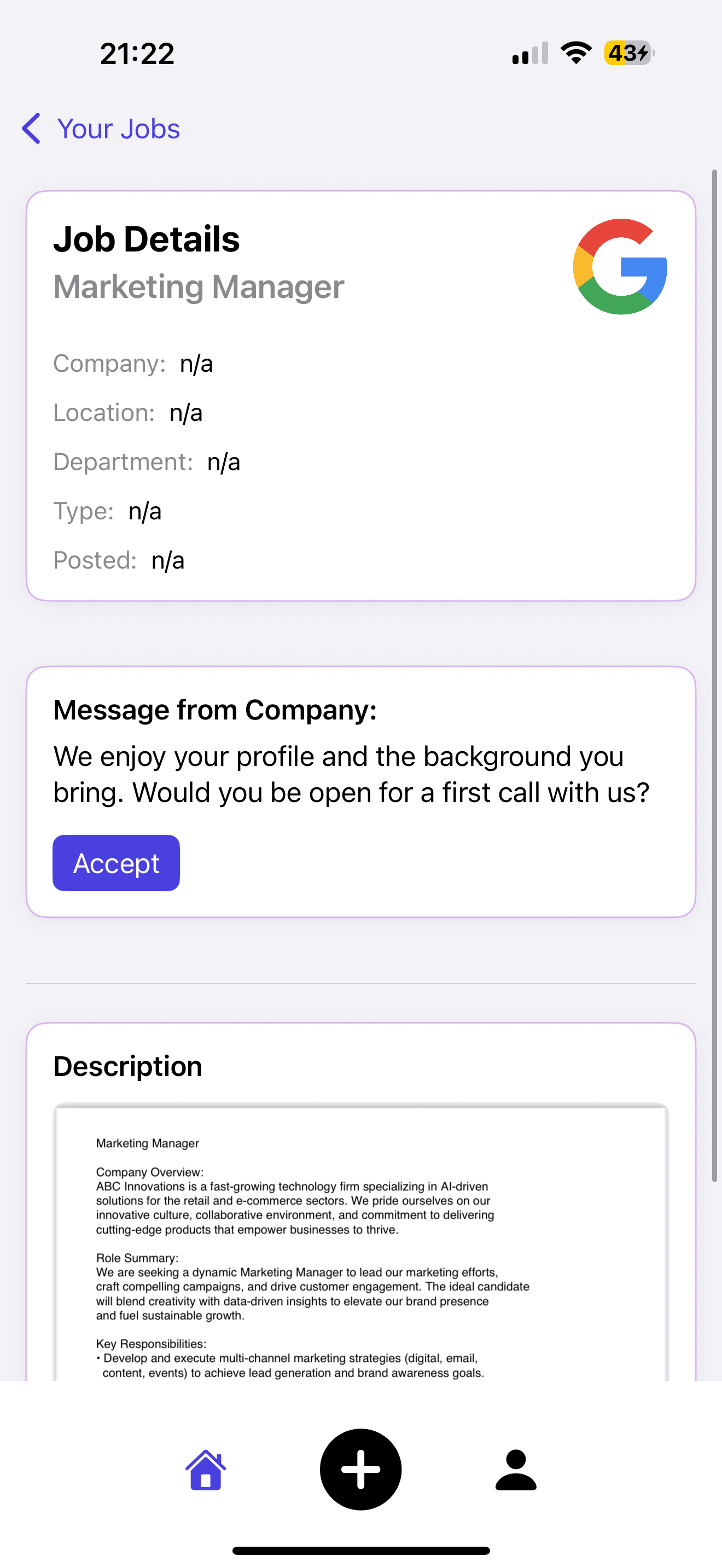Screen dimensions: 722x1568
Task: Go back to Your Jobs
Action: click(118, 129)
